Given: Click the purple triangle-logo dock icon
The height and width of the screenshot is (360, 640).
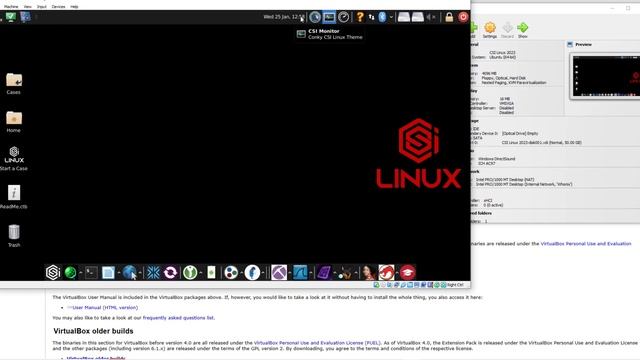Looking at the screenshot, I should pos(279,272).
